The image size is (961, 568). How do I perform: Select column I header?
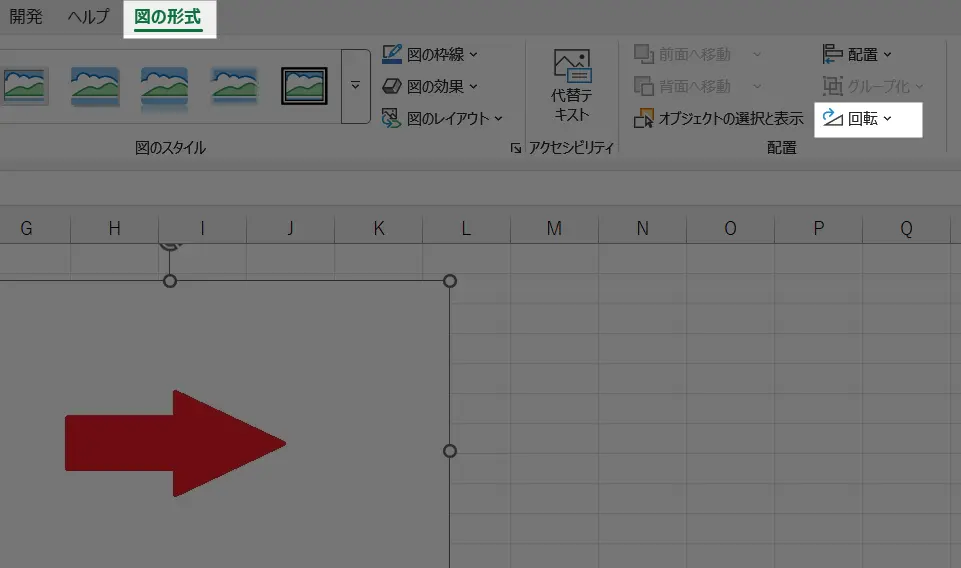coord(202,229)
